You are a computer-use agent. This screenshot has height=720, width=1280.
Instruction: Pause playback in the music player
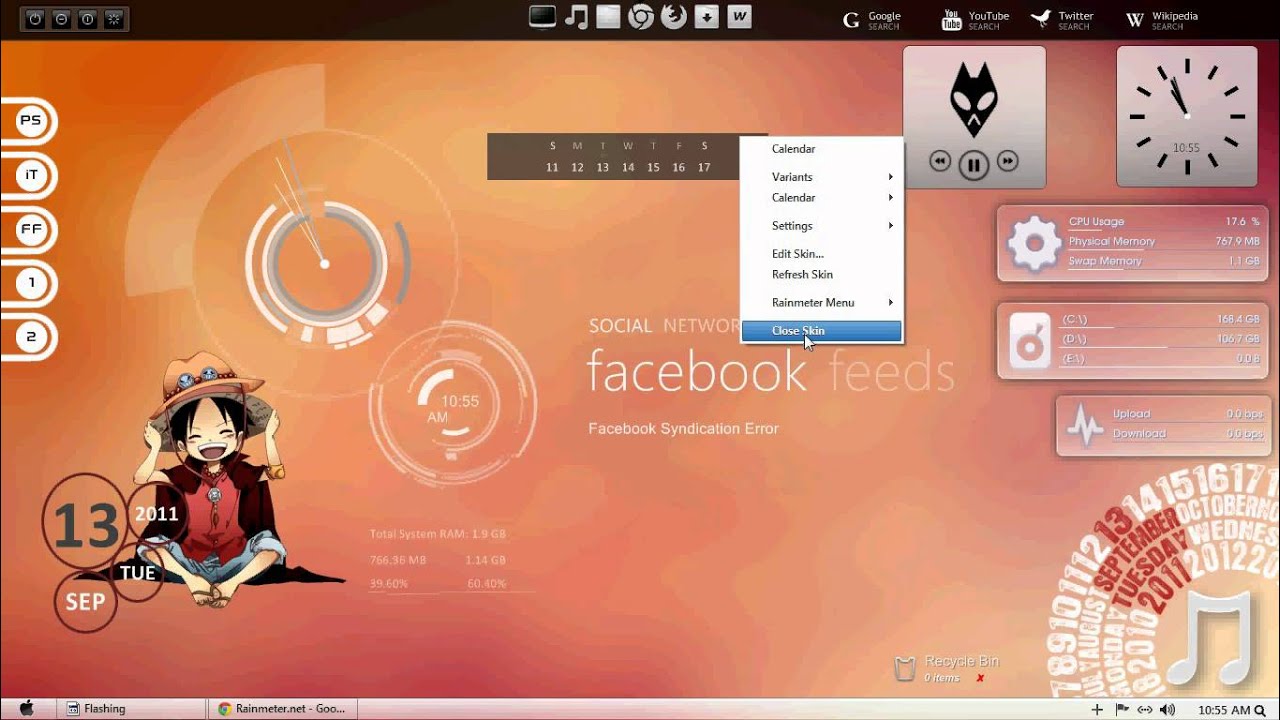click(974, 164)
